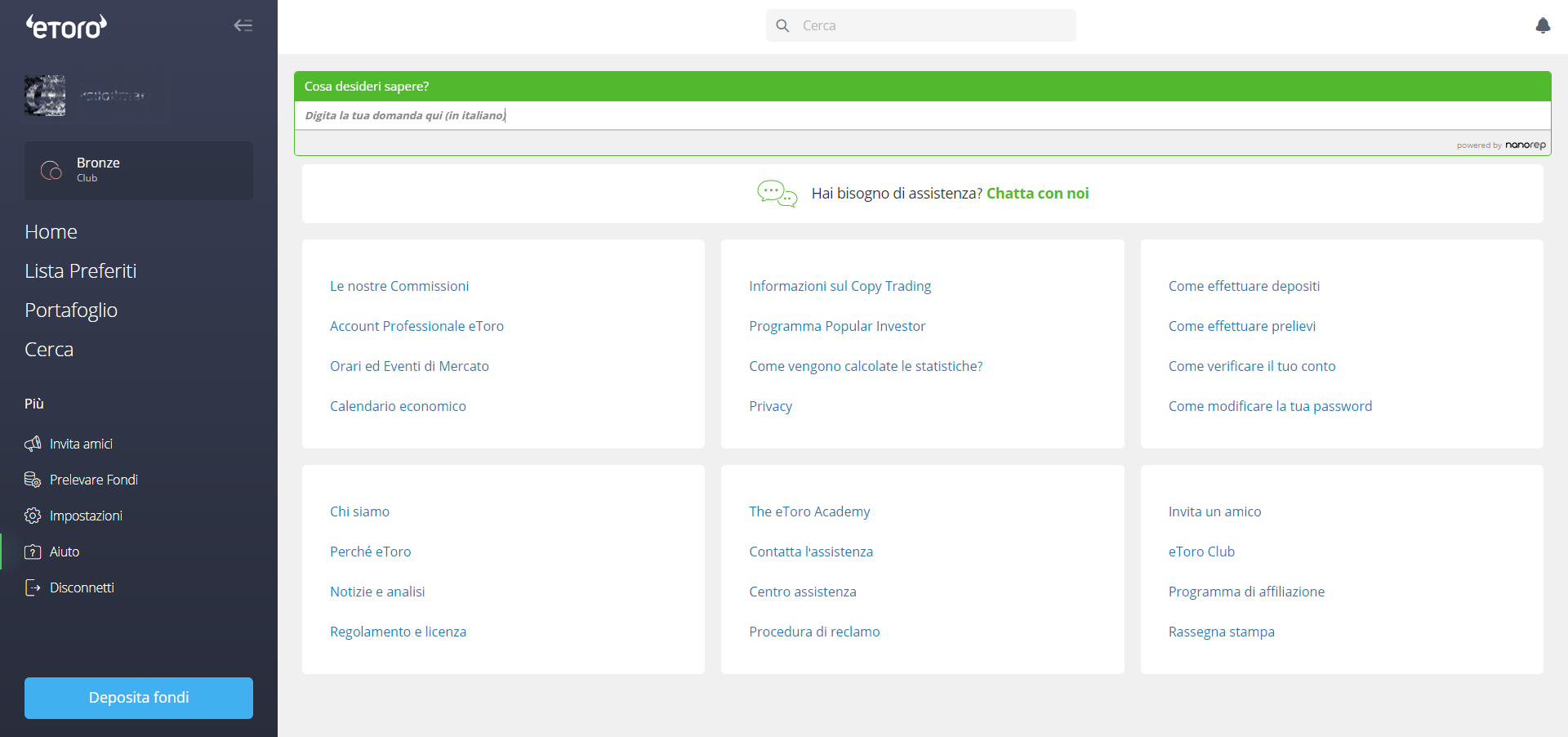Open Impostazioni gear icon

pyautogui.click(x=33, y=516)
